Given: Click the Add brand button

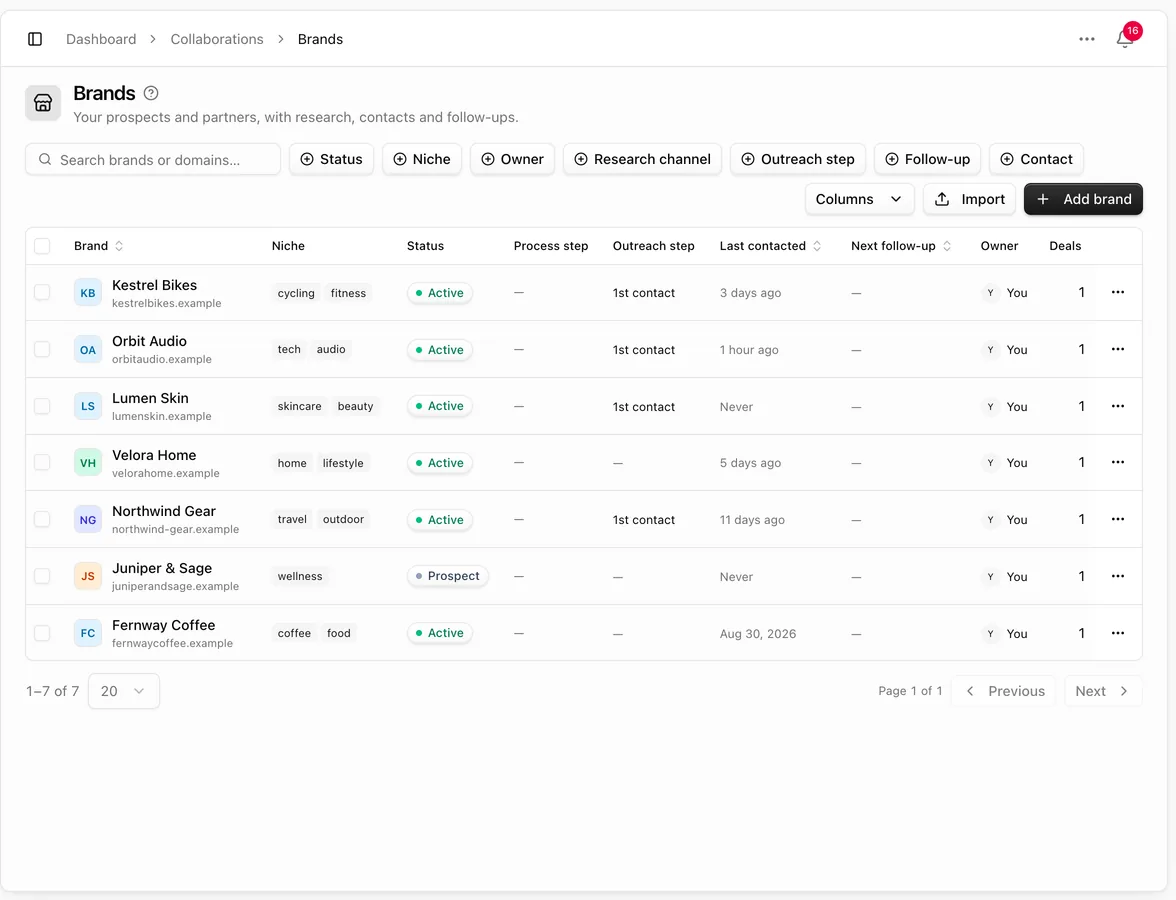Looking at the screenshot, I should click(1083, 200).
